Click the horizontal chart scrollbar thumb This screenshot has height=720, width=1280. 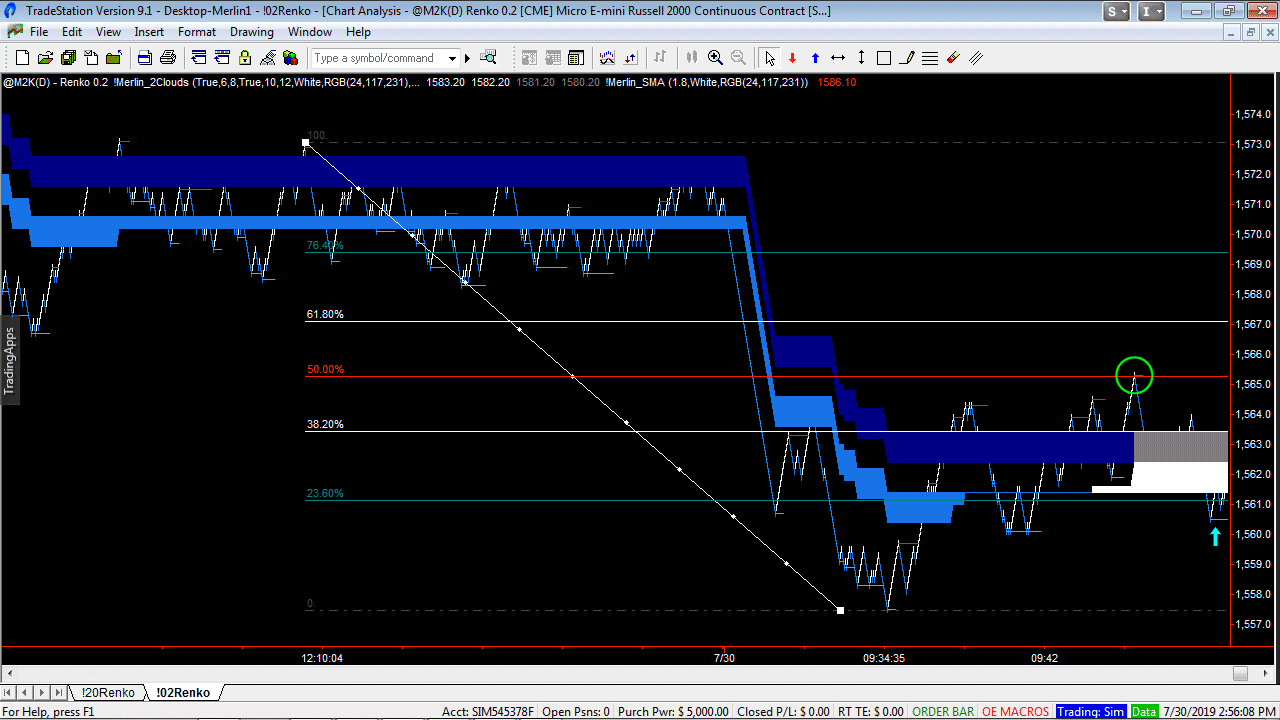click(x=1240, y=673)
